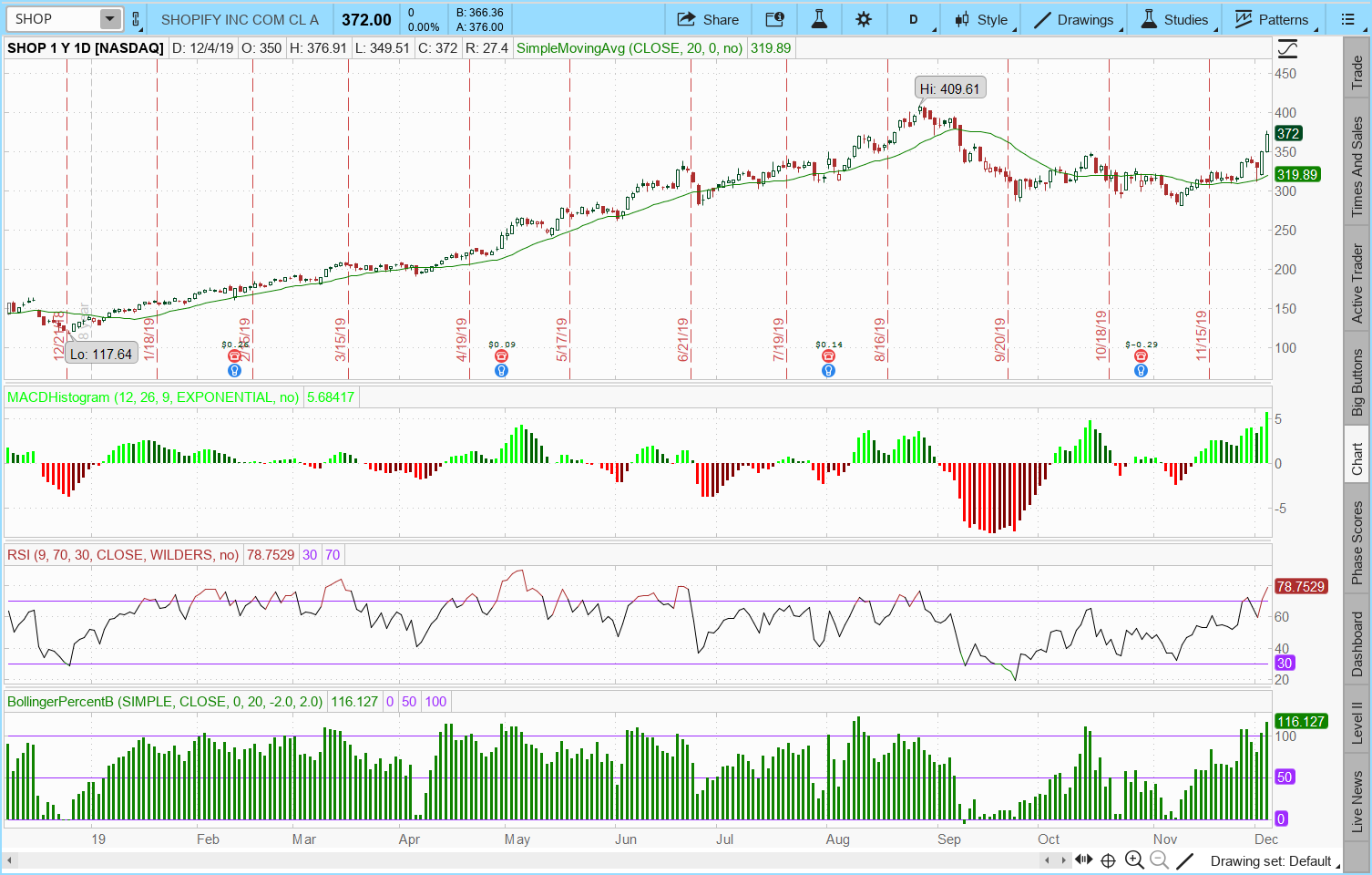Viewport: 1372px width, 875px height.
Task: Click the 319.89 moving average axis tag
Action: tap(1296, 174)
